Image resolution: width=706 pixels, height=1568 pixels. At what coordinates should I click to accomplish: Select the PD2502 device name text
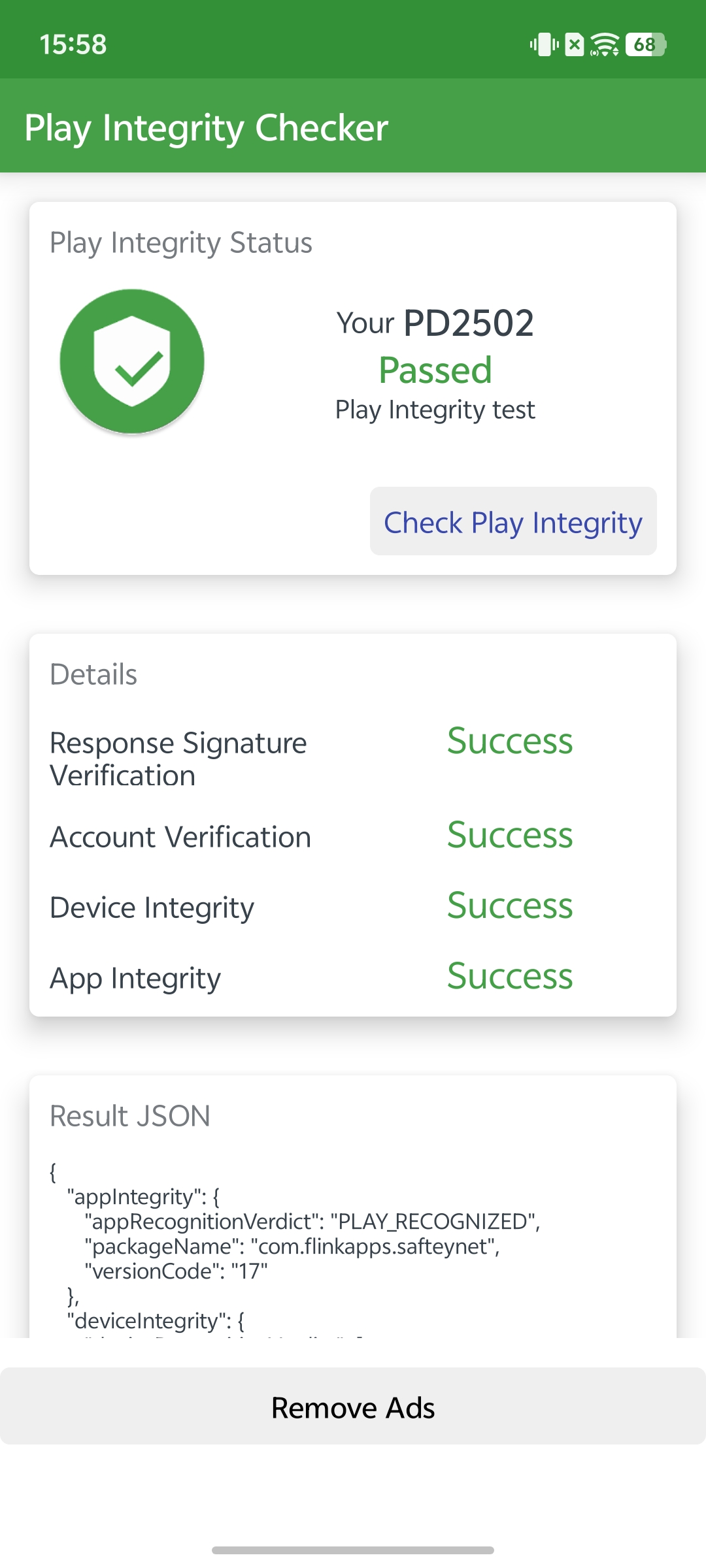click(468, 323)
